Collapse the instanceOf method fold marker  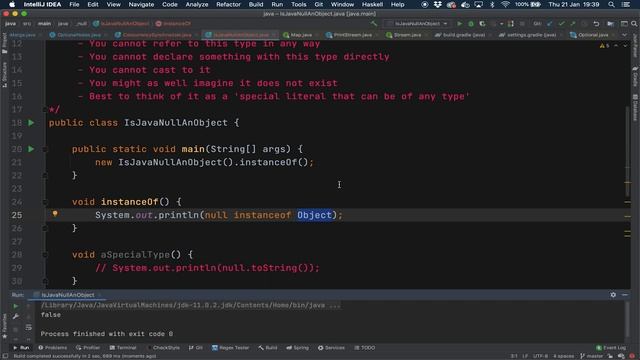click(45, 202)
